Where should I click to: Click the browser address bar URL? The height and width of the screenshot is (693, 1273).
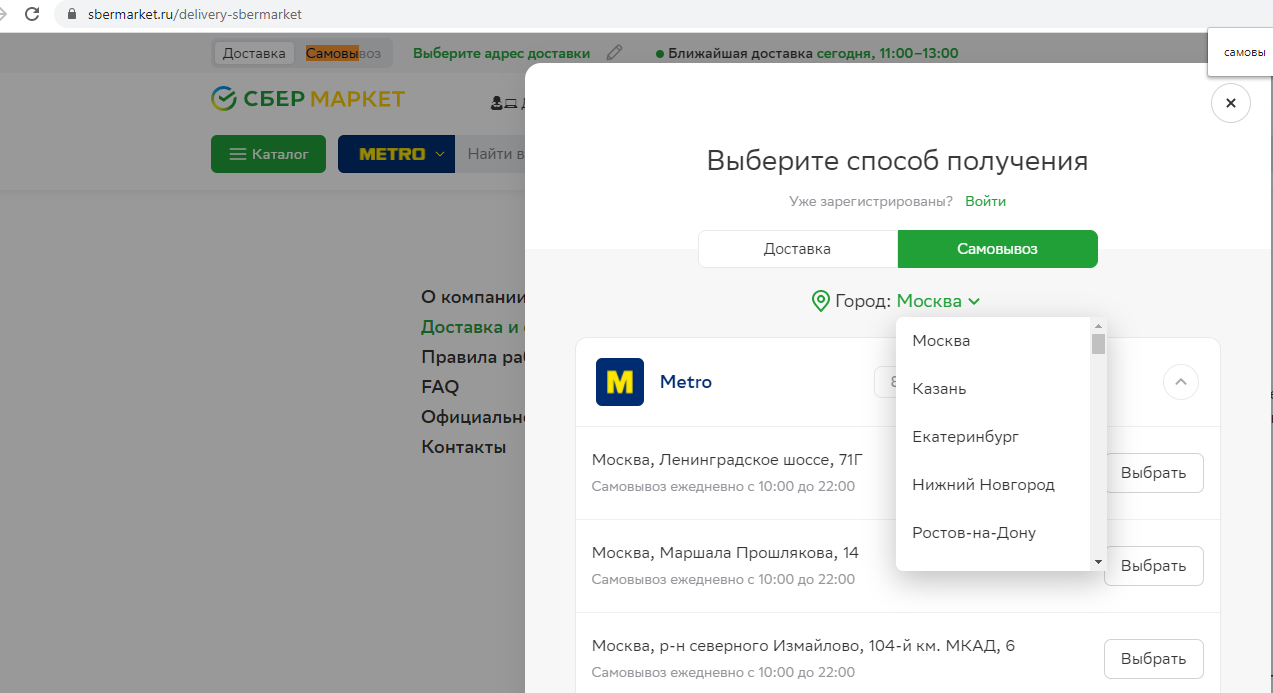193,15
